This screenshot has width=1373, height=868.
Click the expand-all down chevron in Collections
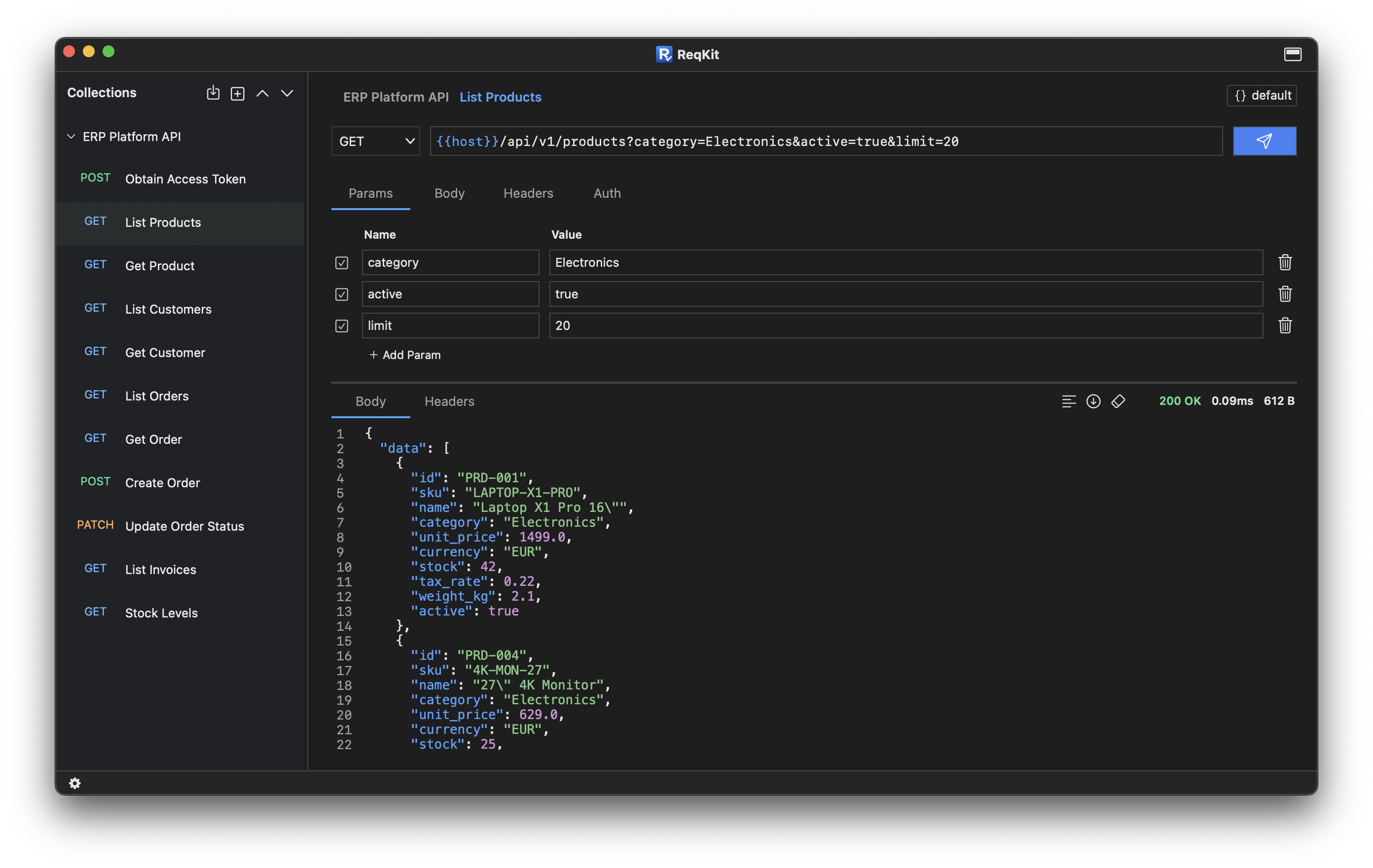pos(287,93)
